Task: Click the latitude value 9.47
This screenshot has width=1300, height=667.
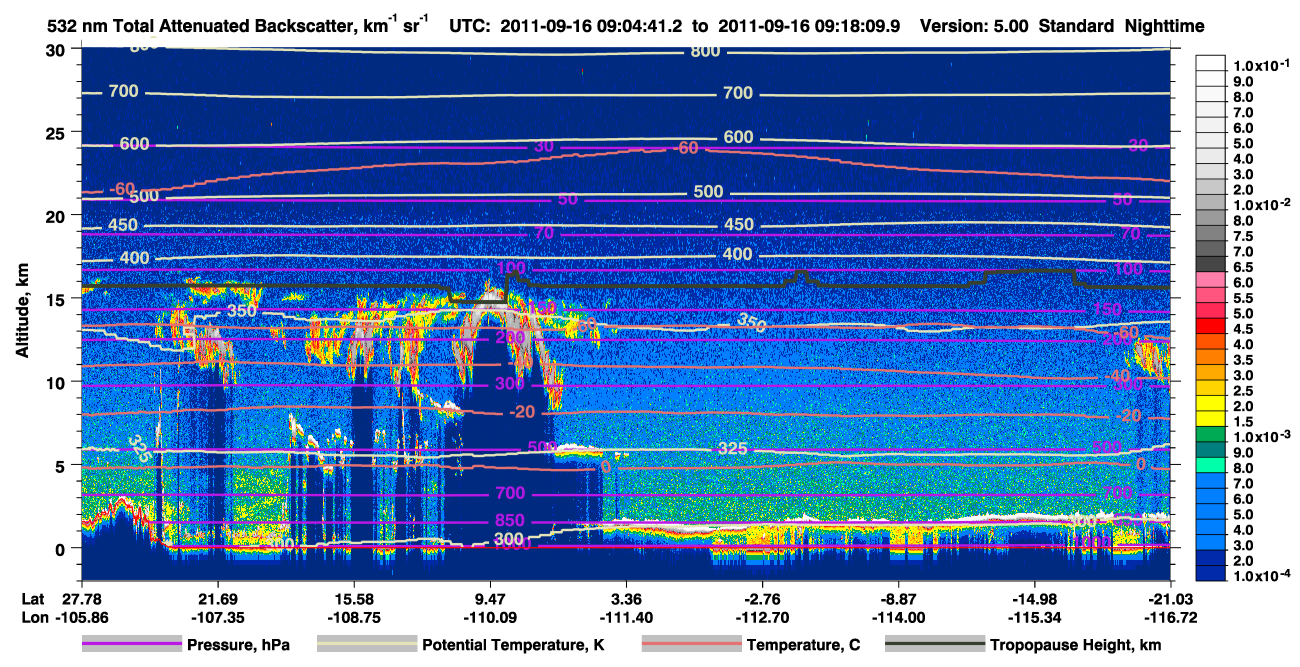Action: (490, 598)
